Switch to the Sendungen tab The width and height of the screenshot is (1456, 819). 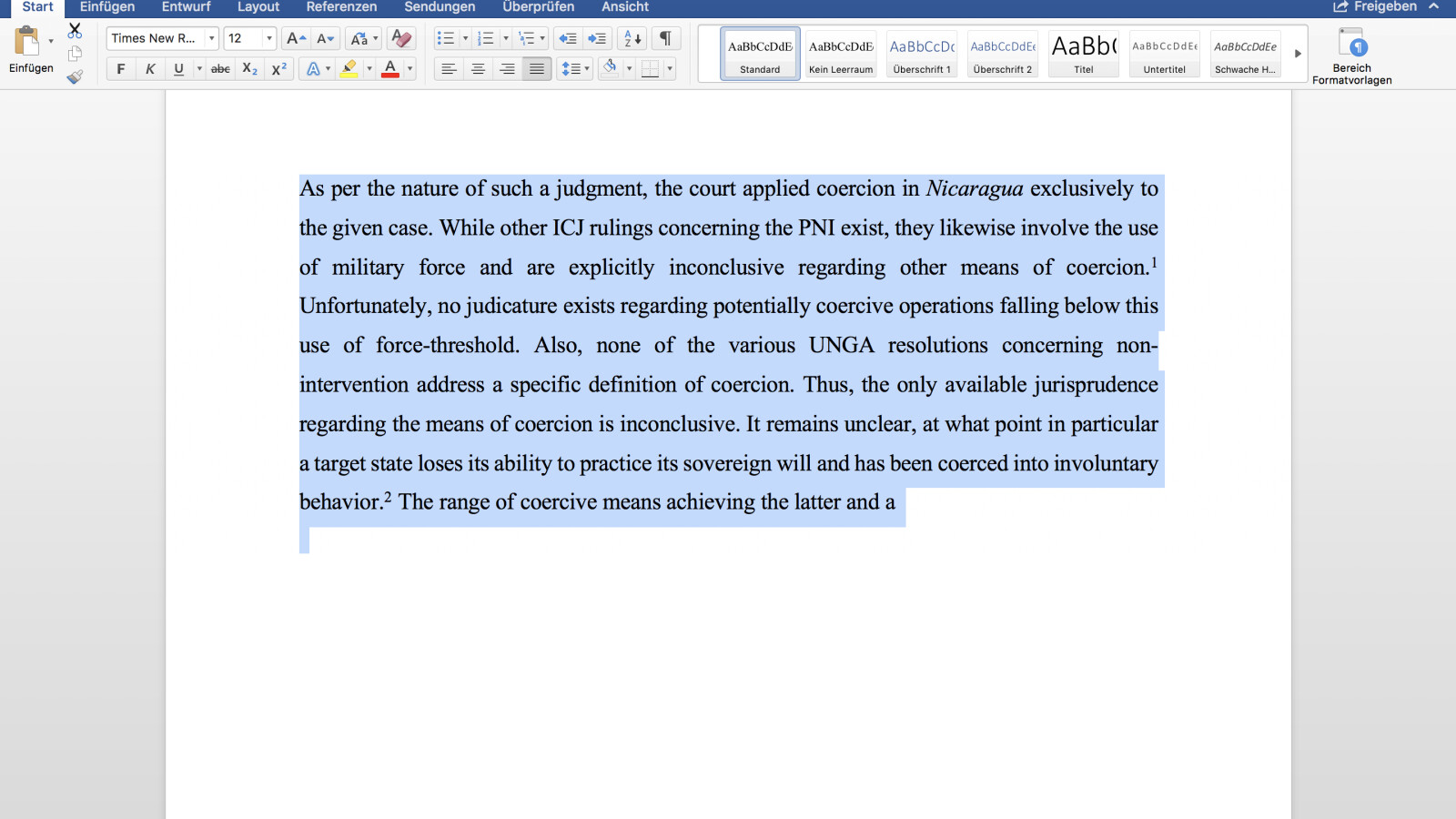pos(440,6)
